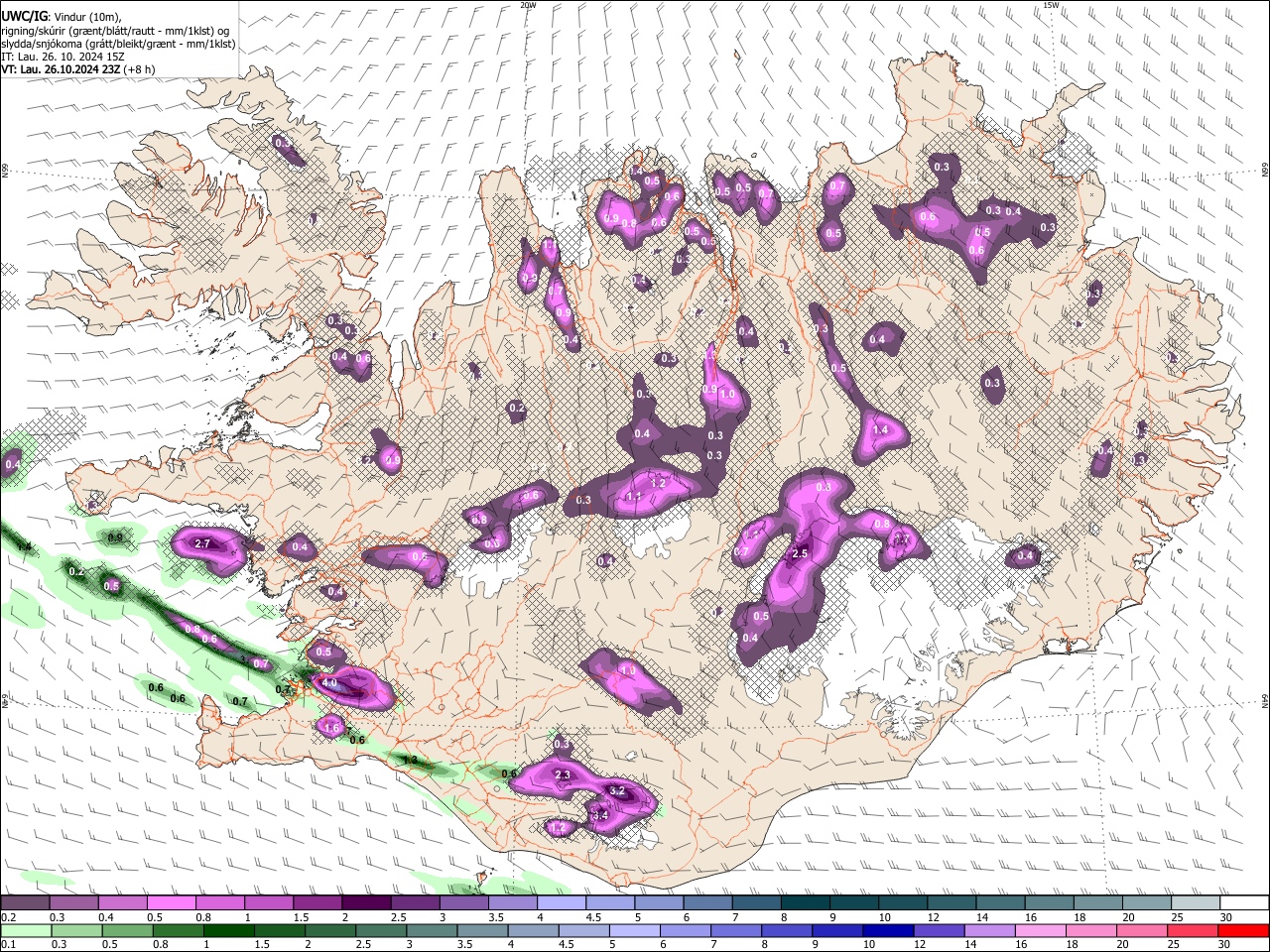Select the pale green 0.1–0.3 rain legend swatch
The image size is (1270, 952).
pos(25,931)
